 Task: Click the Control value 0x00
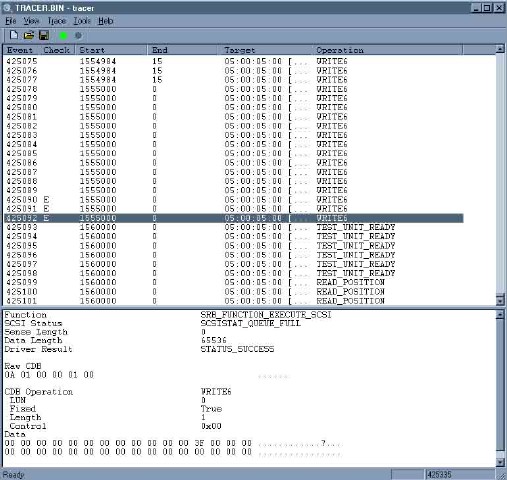point(211,426)
